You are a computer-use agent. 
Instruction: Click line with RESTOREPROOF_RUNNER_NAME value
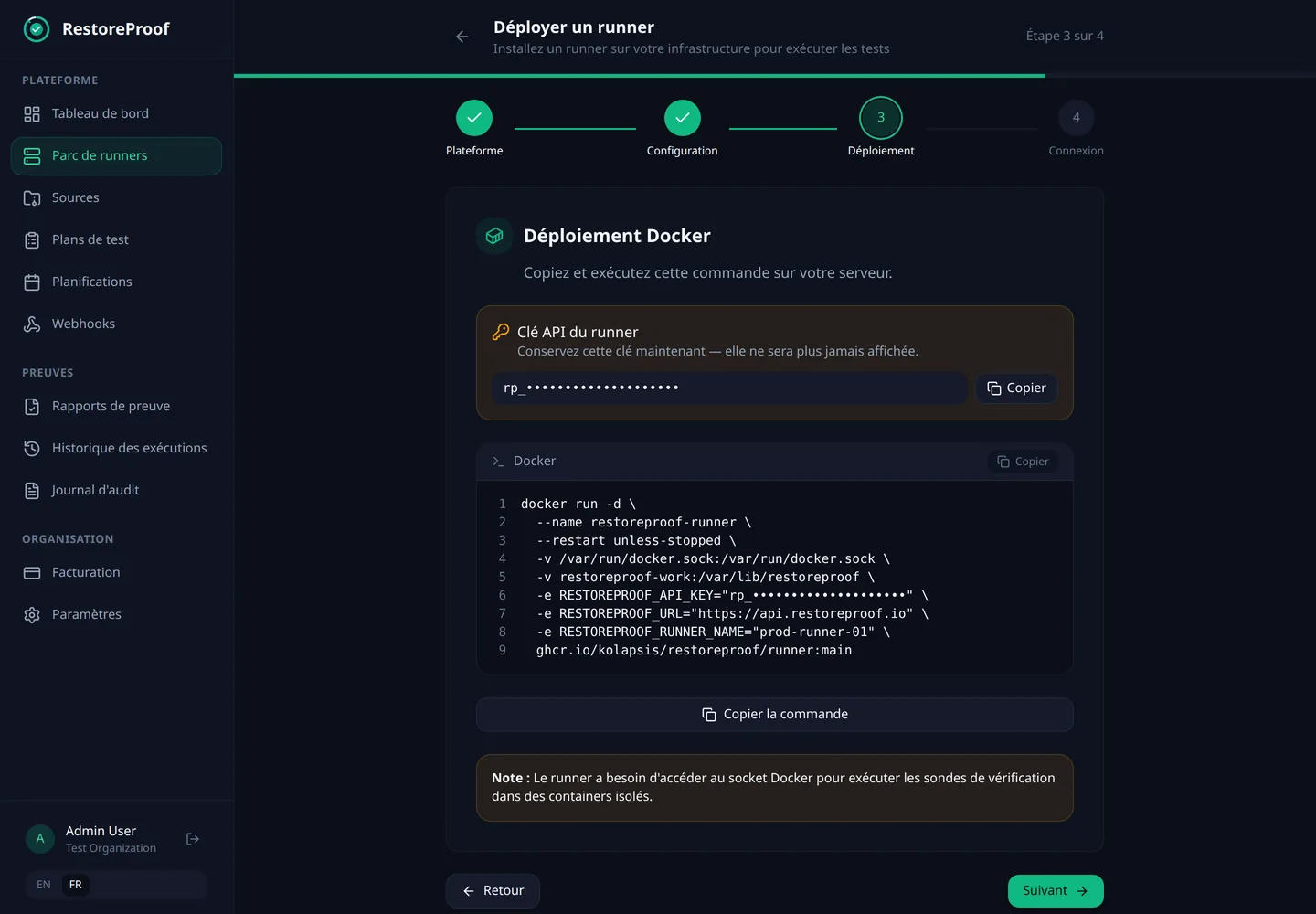pos(713,632)
